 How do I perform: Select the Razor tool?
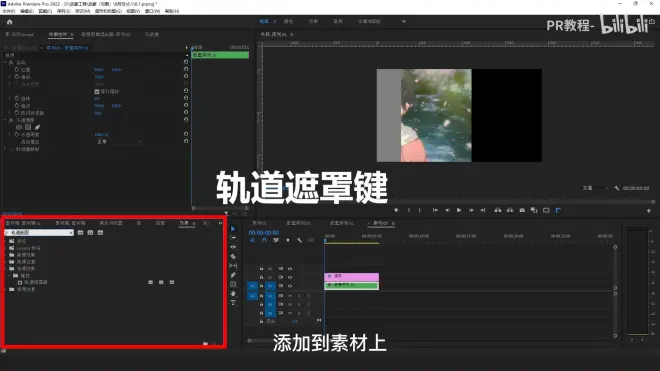pyautogui.click(x=233, y=256)
